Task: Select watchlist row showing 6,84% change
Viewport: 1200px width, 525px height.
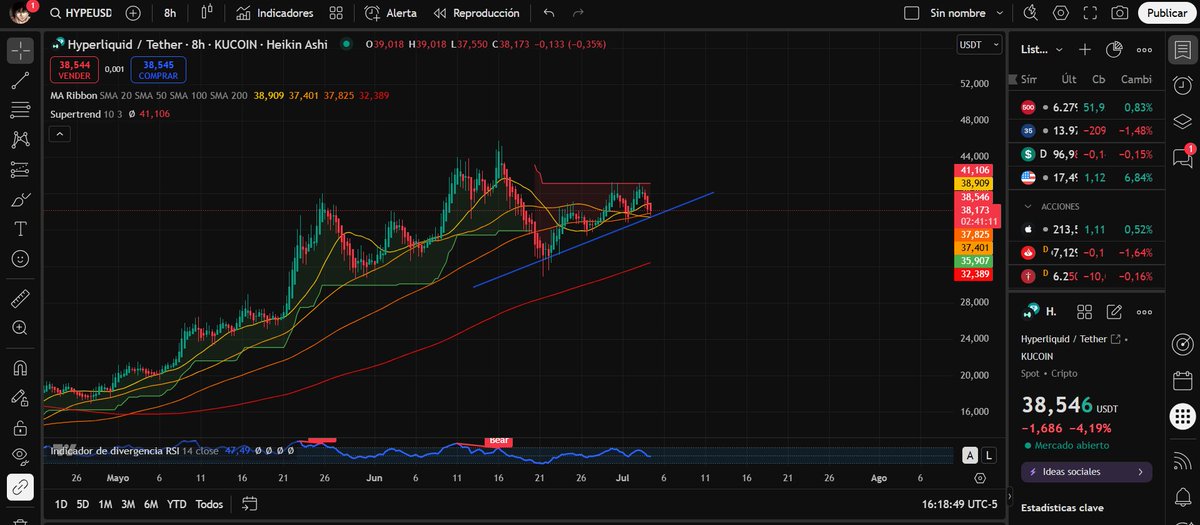Action: [1087, 177]
